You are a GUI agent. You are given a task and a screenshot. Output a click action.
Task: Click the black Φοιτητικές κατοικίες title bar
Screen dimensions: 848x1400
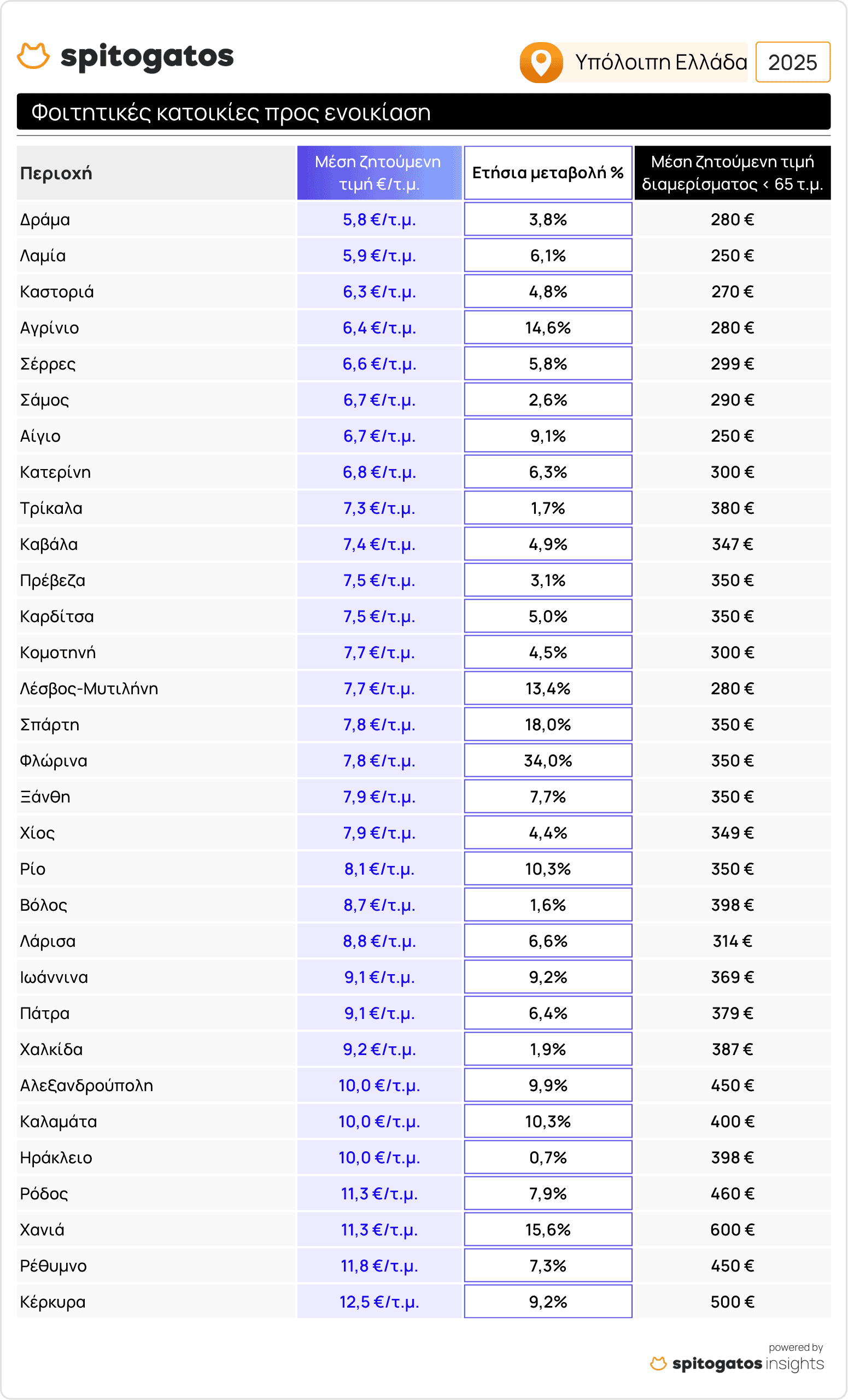[423, 112]
